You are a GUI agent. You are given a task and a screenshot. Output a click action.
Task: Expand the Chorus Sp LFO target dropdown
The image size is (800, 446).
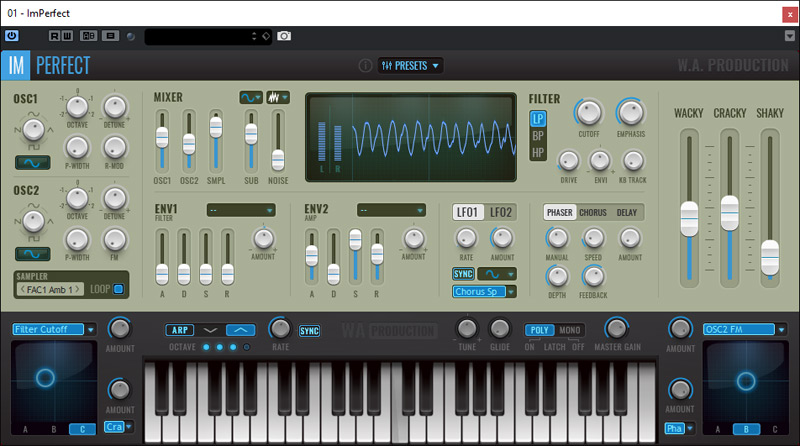point(483,292)
